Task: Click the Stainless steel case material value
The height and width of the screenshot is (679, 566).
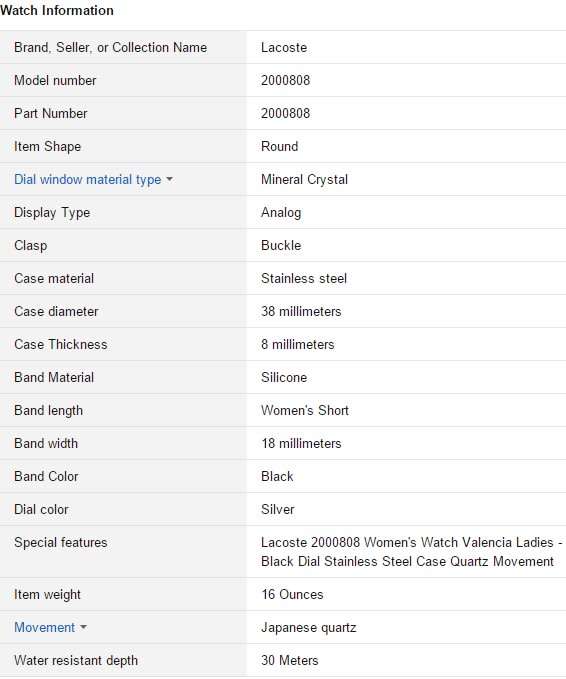Action: [x=304, y=278]
